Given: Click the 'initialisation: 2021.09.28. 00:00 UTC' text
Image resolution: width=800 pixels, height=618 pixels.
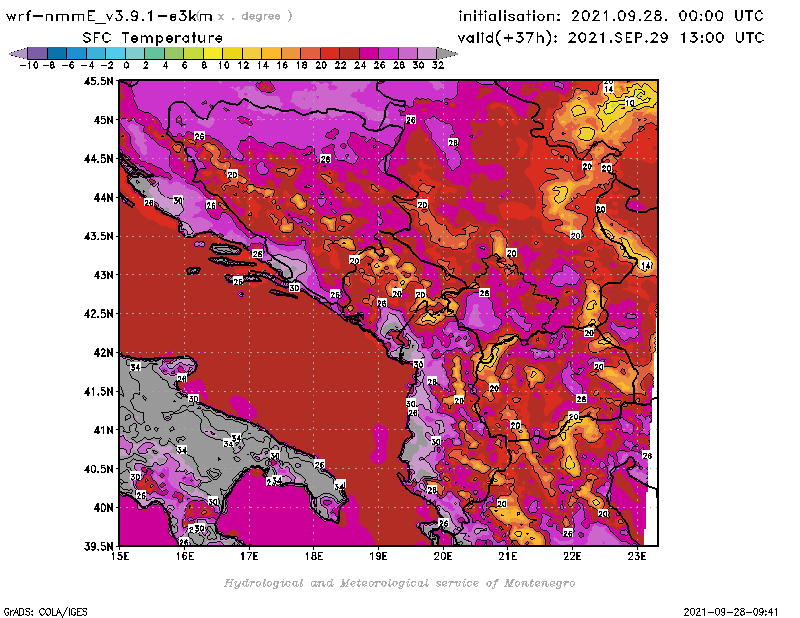Looking at the screenshot, I should point(611,16).
